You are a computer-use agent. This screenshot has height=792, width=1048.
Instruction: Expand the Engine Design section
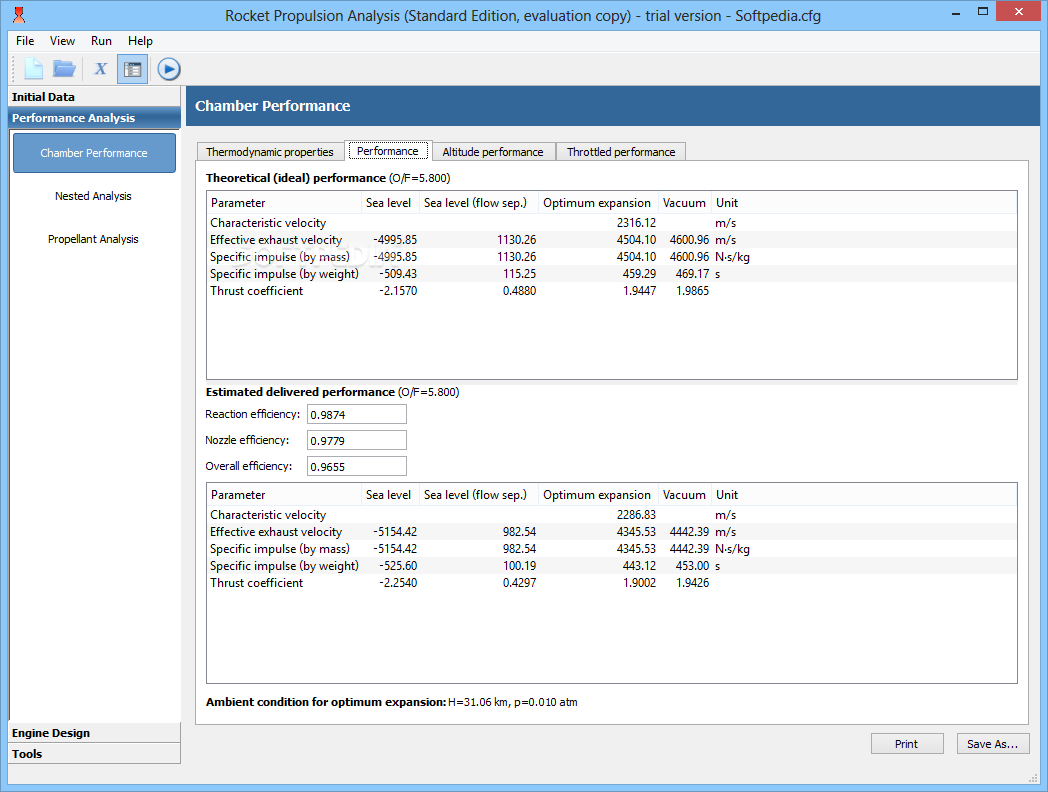click(x=94, y=733)
